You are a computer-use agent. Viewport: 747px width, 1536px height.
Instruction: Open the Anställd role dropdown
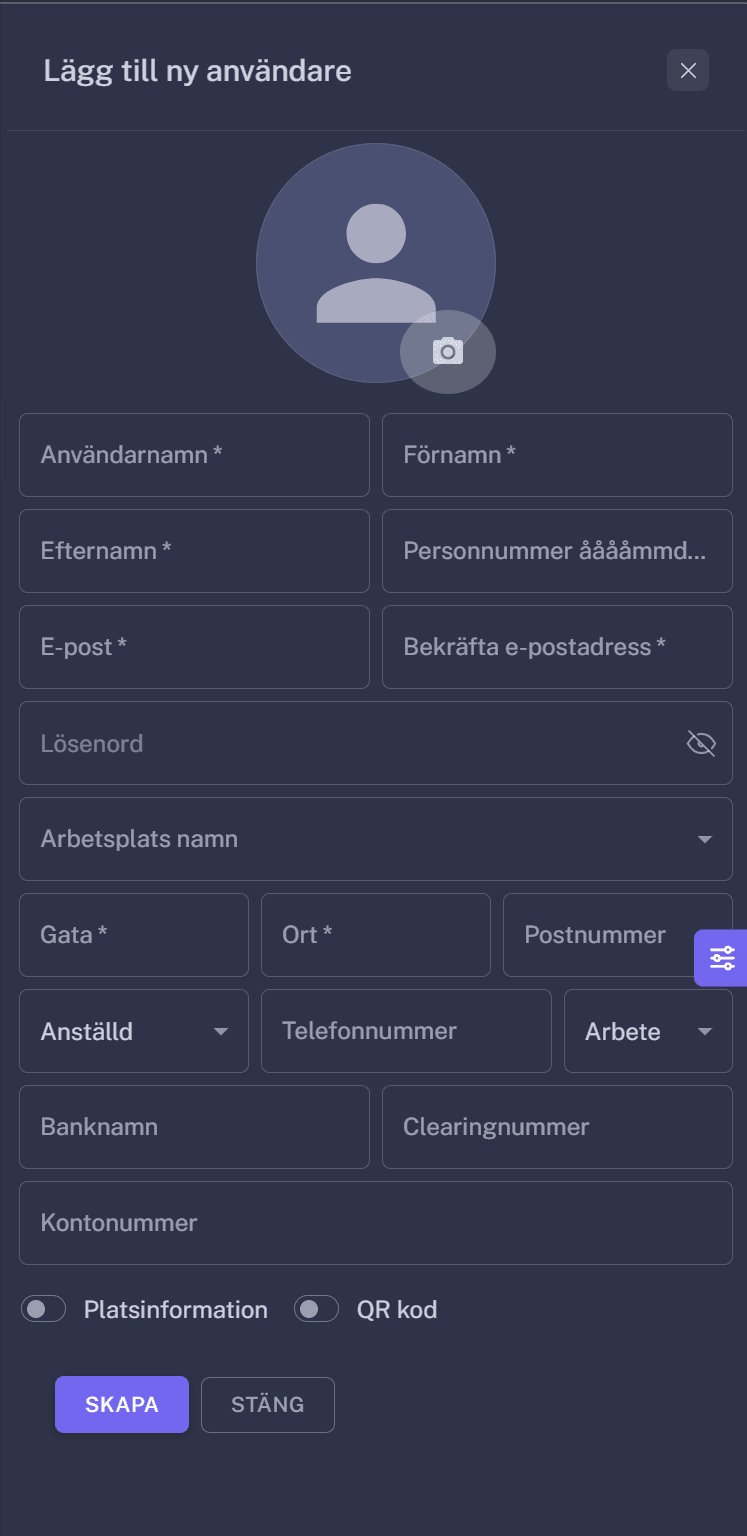point(221,1030)
